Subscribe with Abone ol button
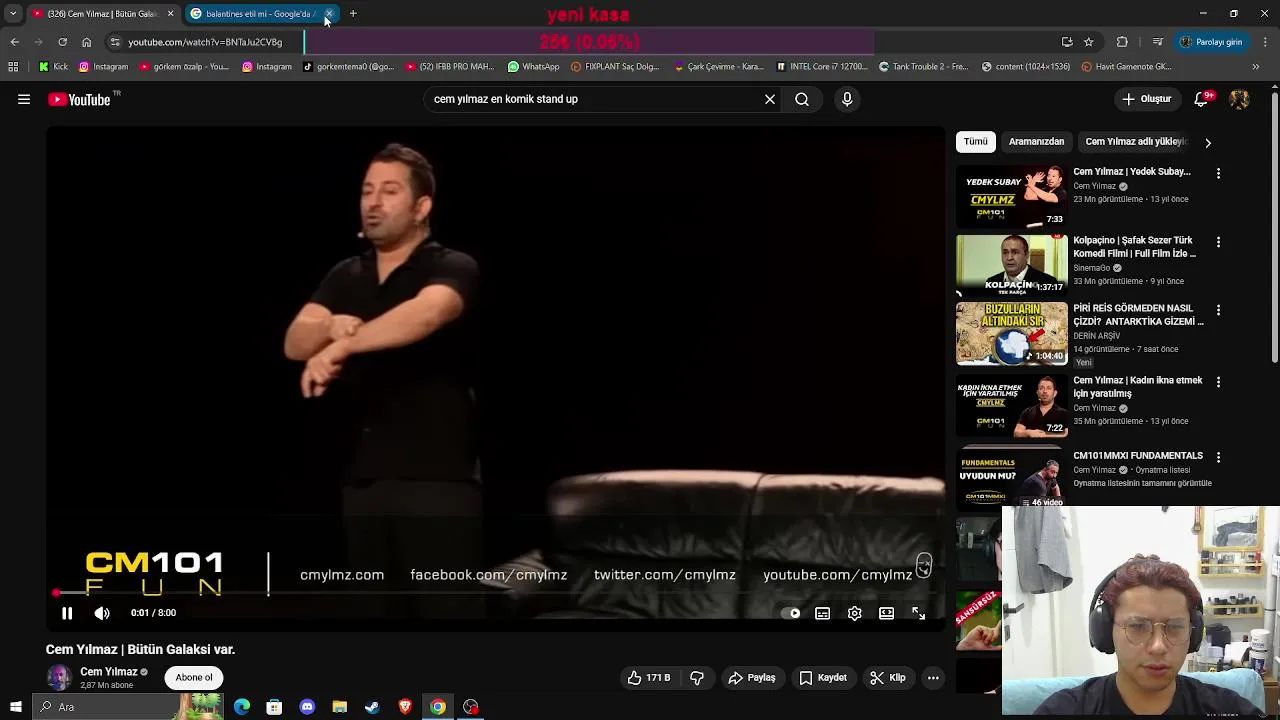Viewport: 1280px width, 720px height. 194,678
